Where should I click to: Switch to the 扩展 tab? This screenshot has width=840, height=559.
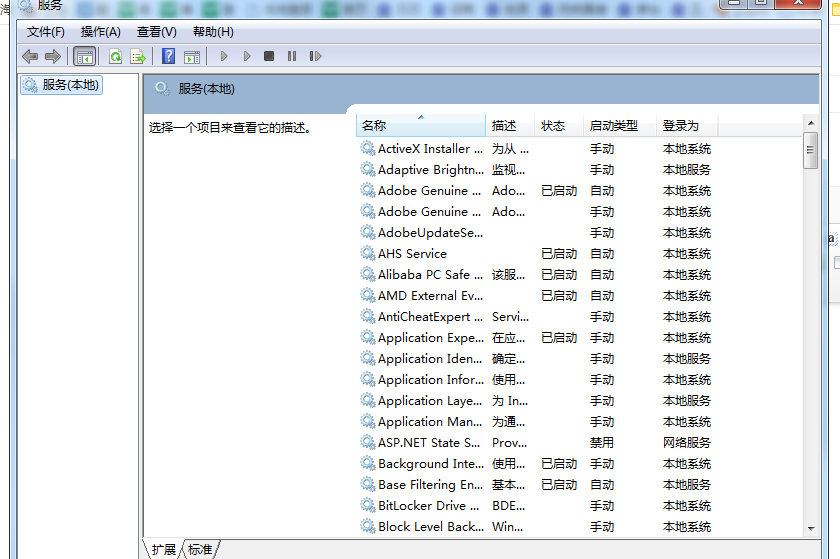pyautogui.click(x=163, y=549)
